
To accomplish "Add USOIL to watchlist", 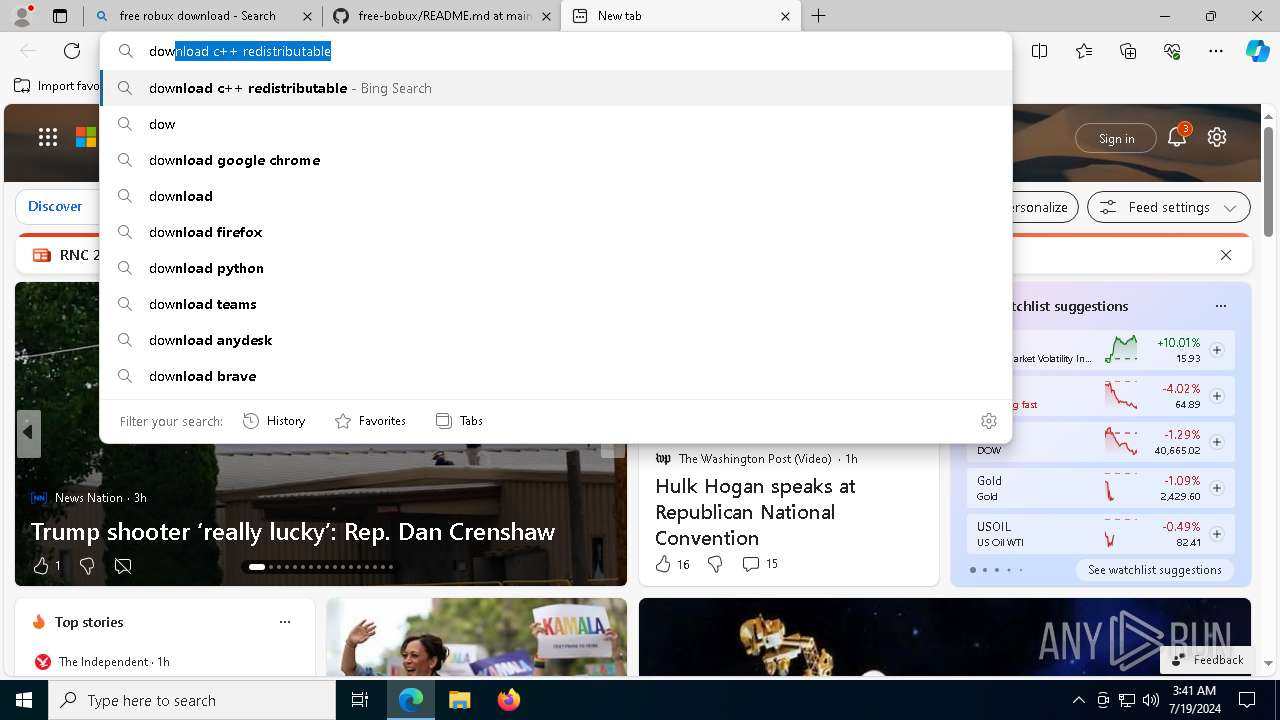I will click(x=1217, y=534).
